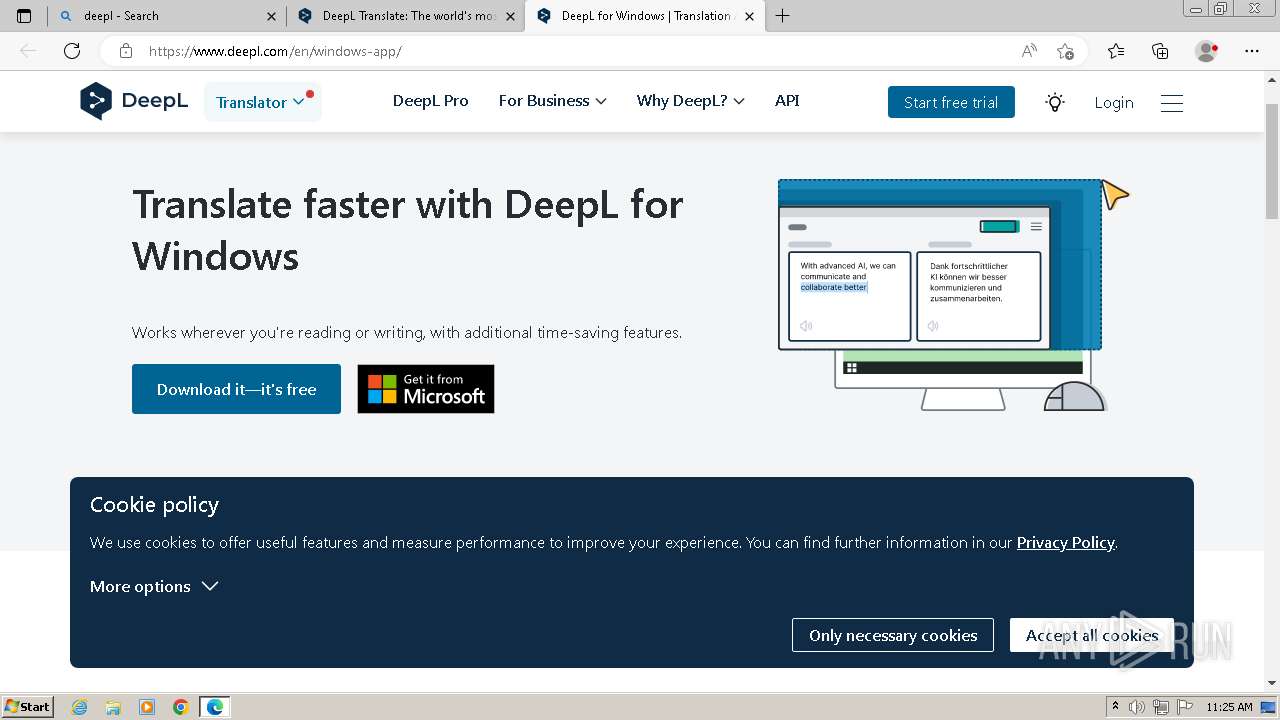Click the taskbar clock 11:25 AM
Viewport: 1280px width, 720px height.
(x=1230, y=707)
